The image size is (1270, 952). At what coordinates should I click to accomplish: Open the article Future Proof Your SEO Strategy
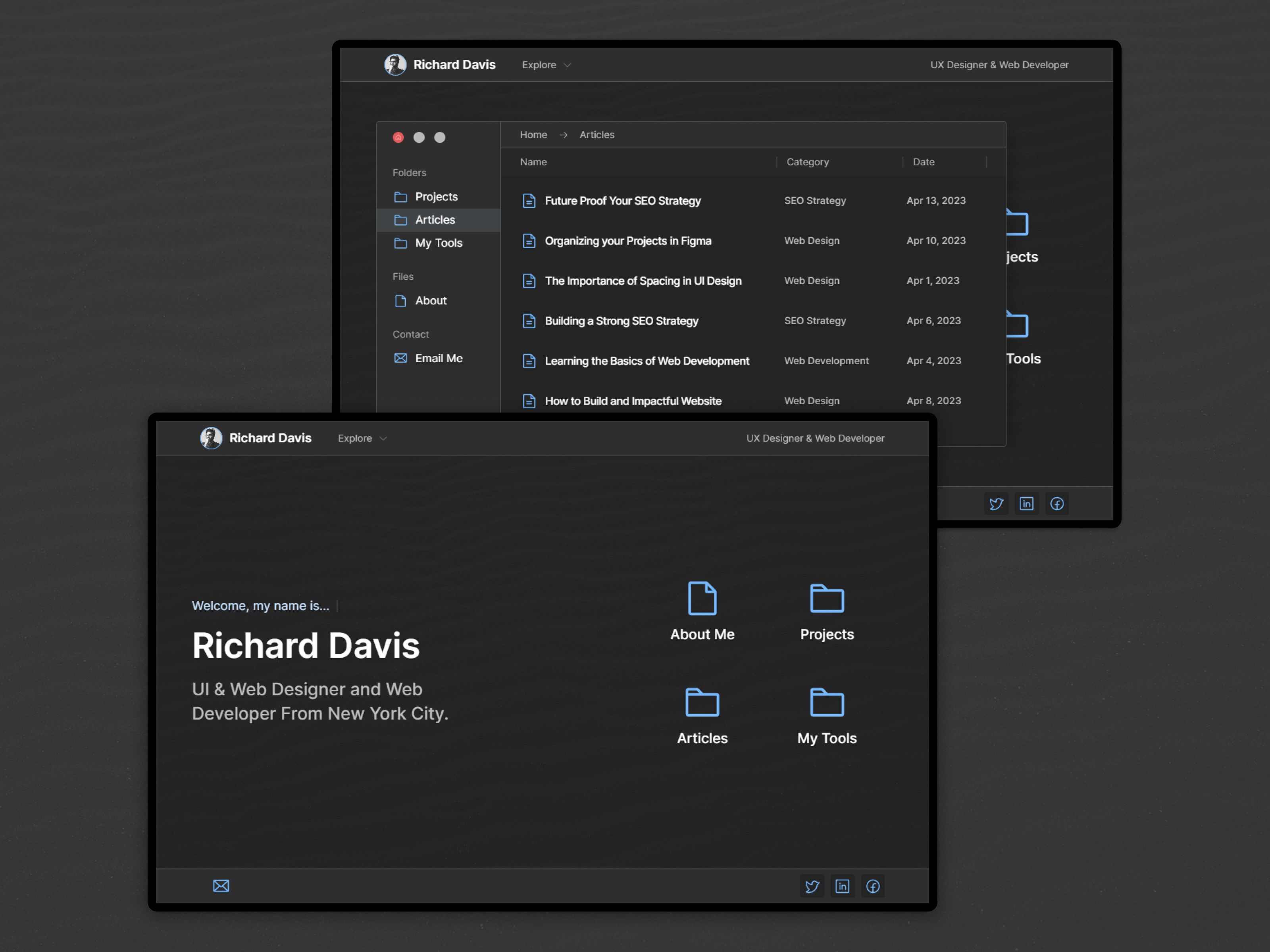(622, 201)
